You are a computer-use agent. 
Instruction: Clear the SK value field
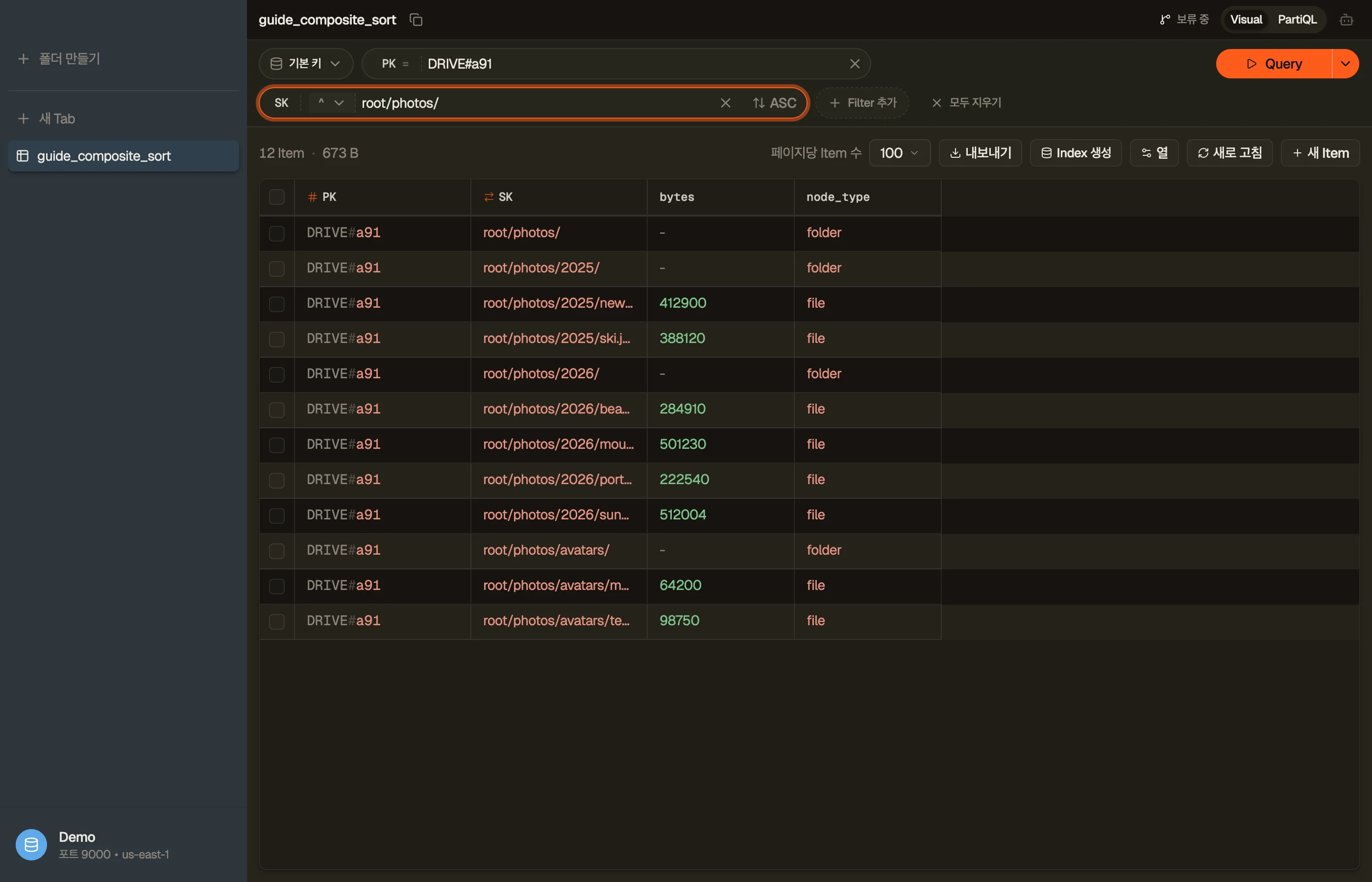click(x=725, y=103)
